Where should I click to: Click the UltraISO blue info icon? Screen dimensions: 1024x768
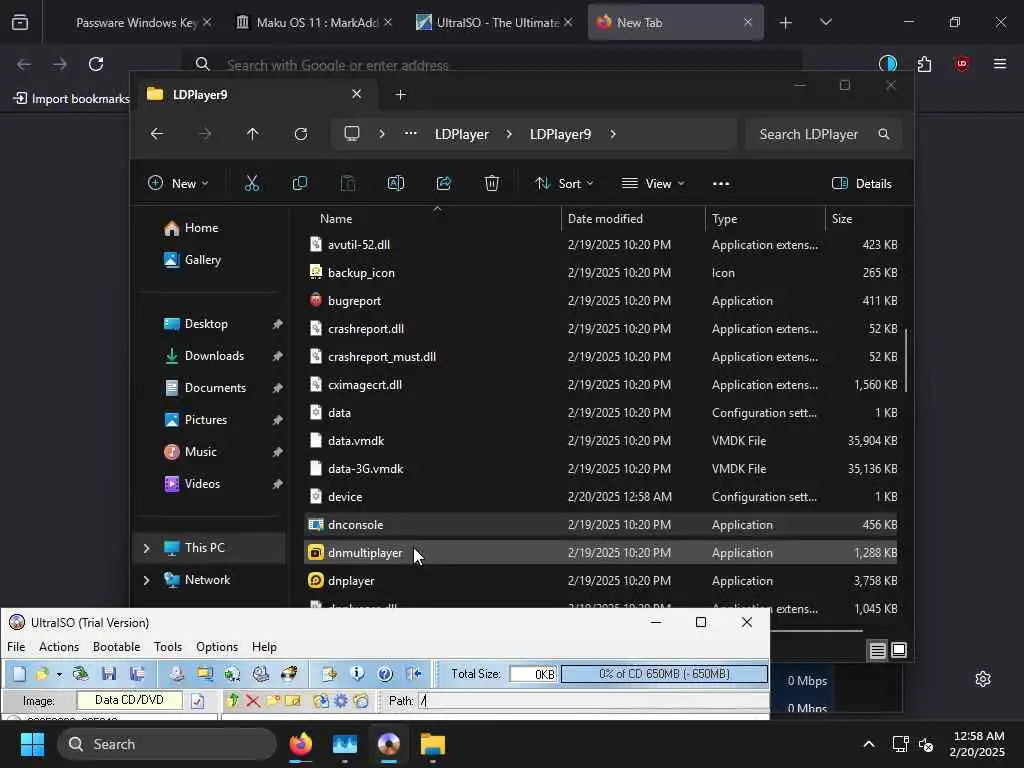point(357,673)
